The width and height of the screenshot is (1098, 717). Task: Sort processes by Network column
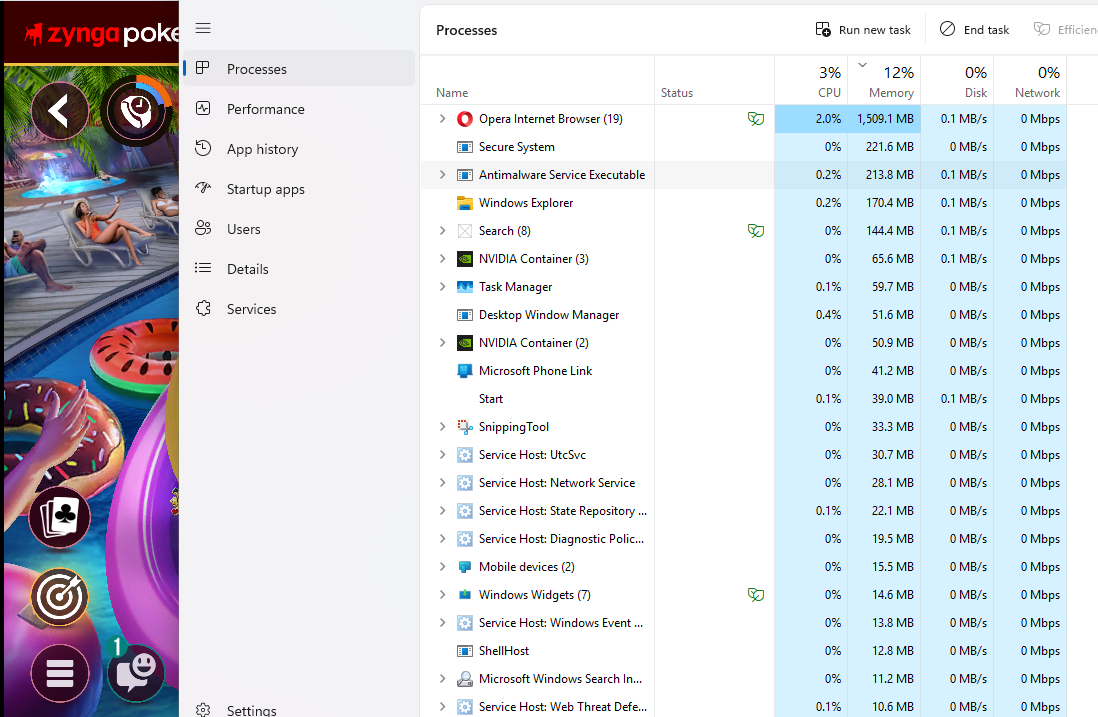[x=1030, y=81]
